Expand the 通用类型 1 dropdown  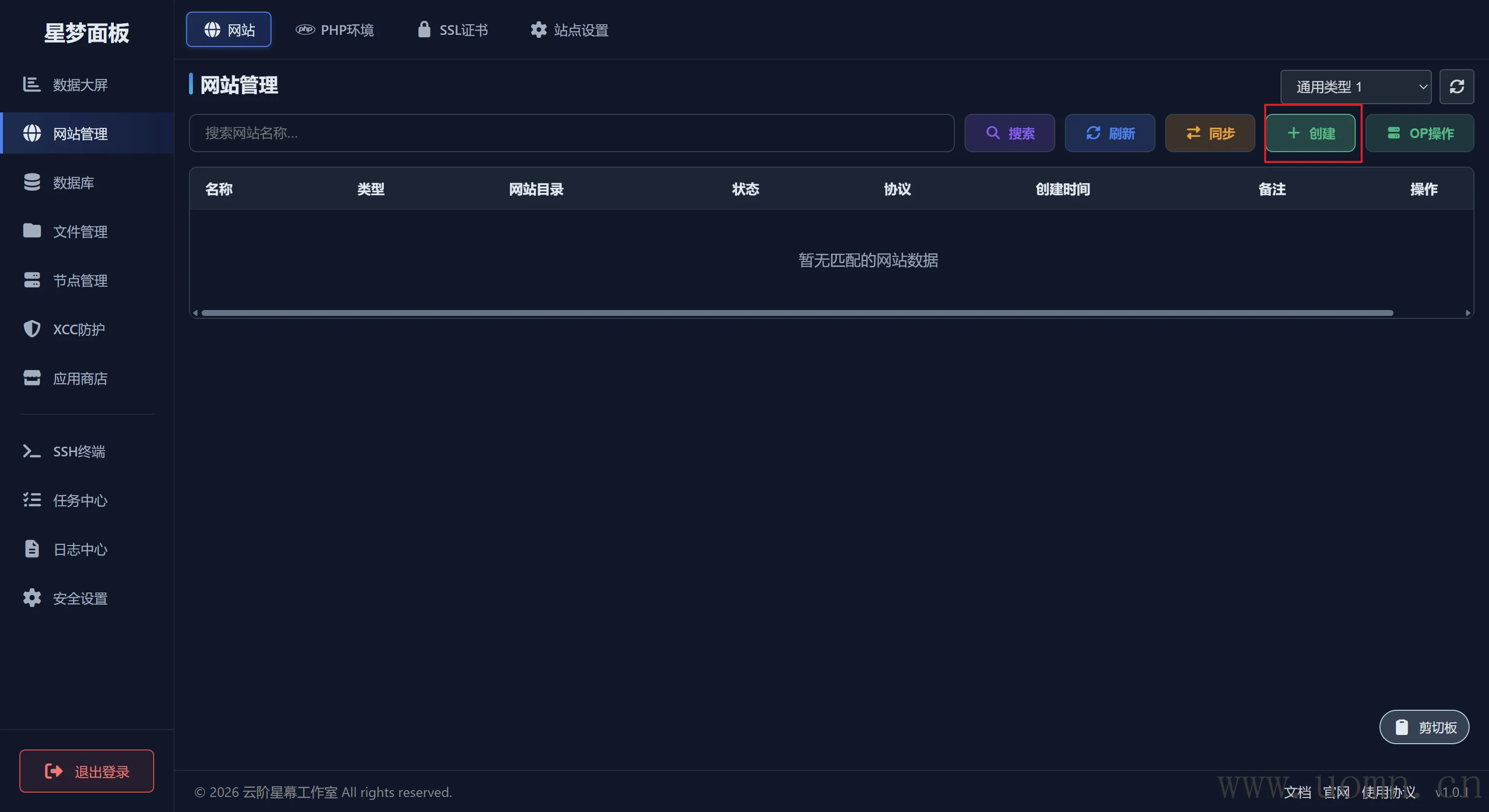coord(1355,87)
